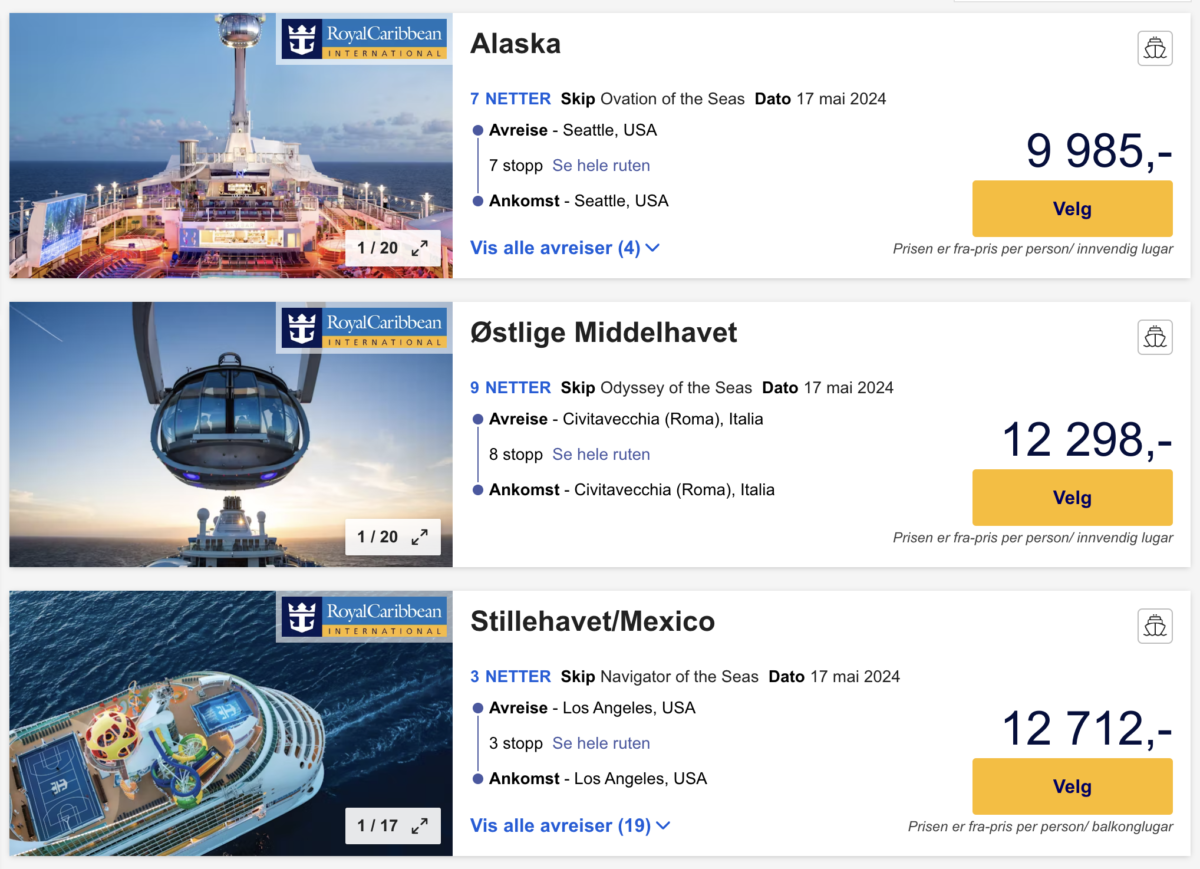Screen dimensions: 1200x869
Task: Expand Vis alle avreiser (4) for Alaska
Action: tap(565, 248)
